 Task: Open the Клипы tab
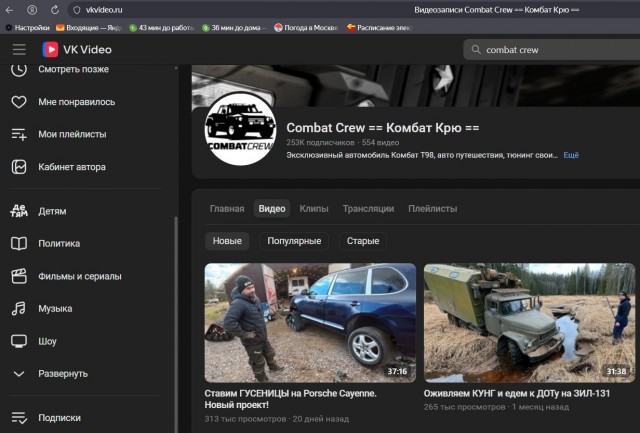[x=314, y=209]
